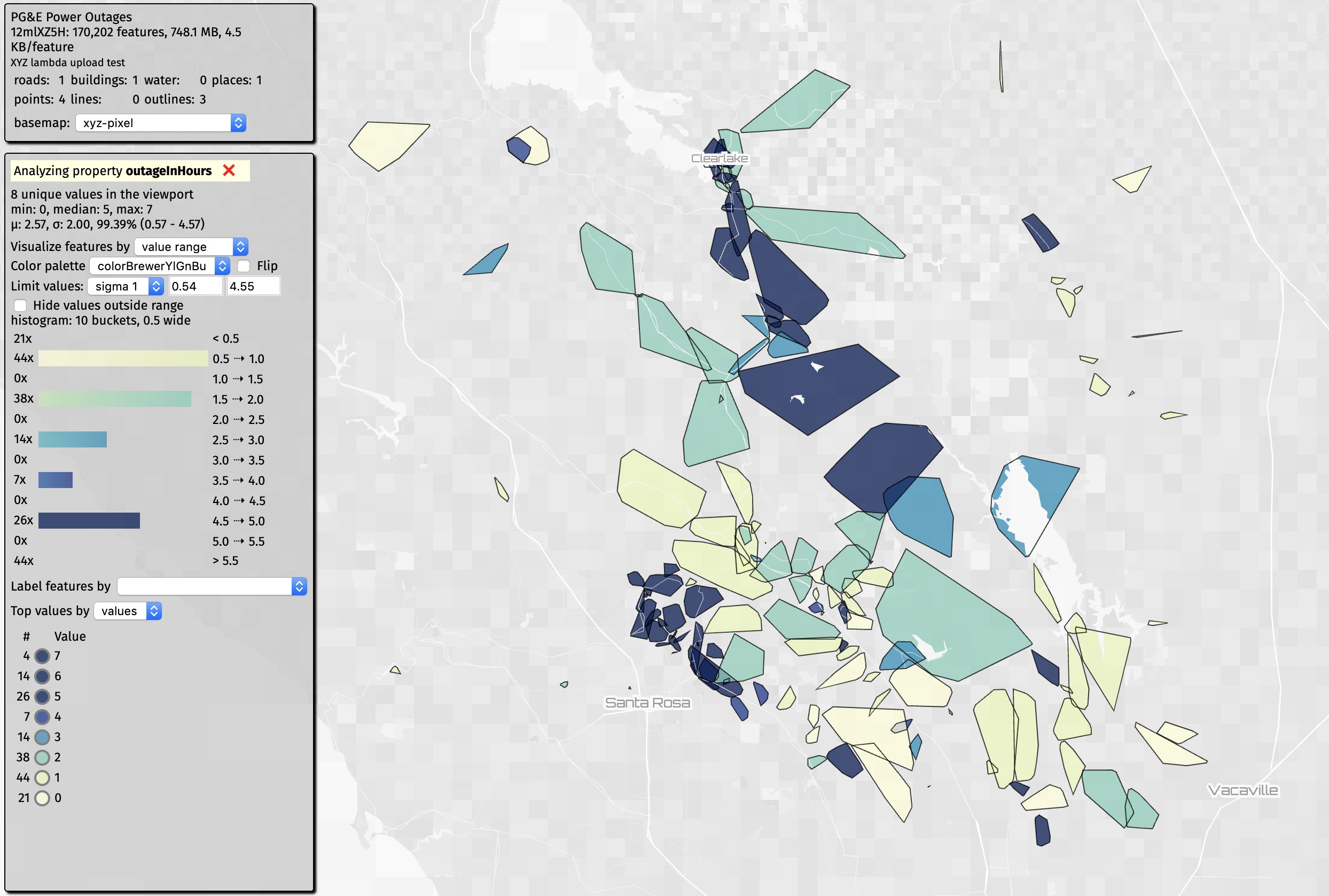Click the color circle for value 4
1329x896 pixels.
click(42, 717)
